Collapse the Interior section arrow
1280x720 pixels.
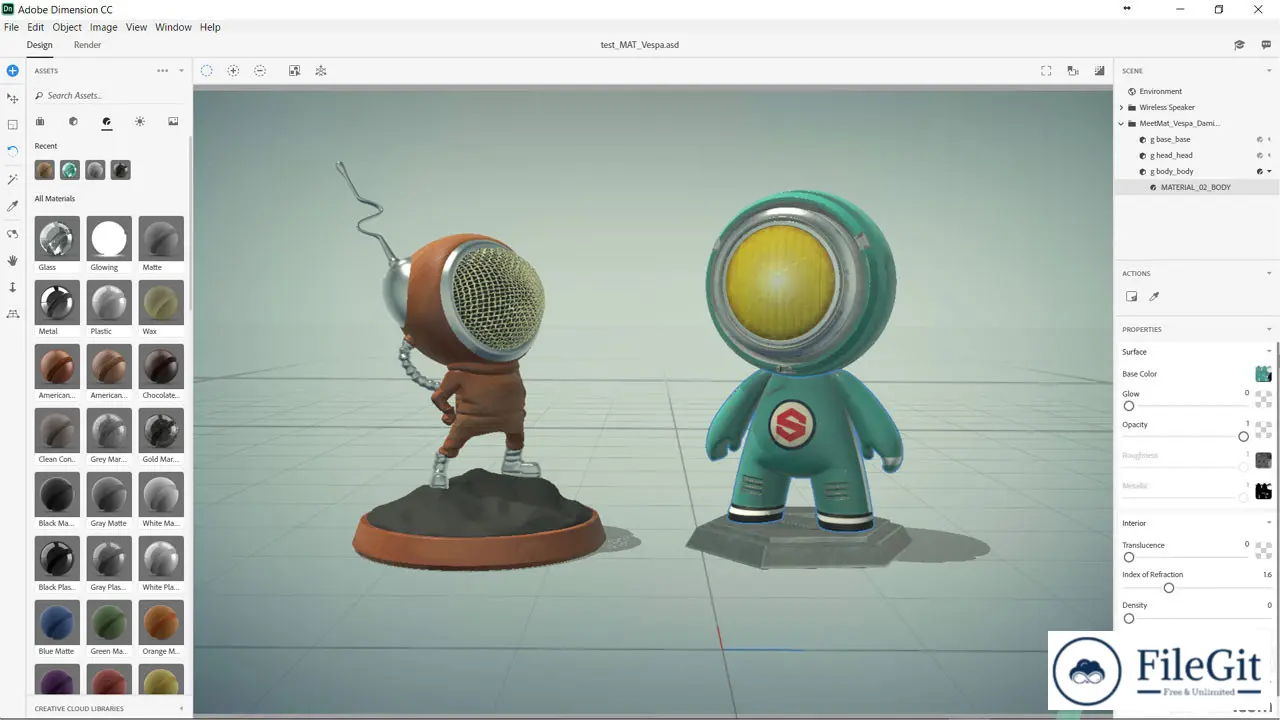coord(1269,523)
